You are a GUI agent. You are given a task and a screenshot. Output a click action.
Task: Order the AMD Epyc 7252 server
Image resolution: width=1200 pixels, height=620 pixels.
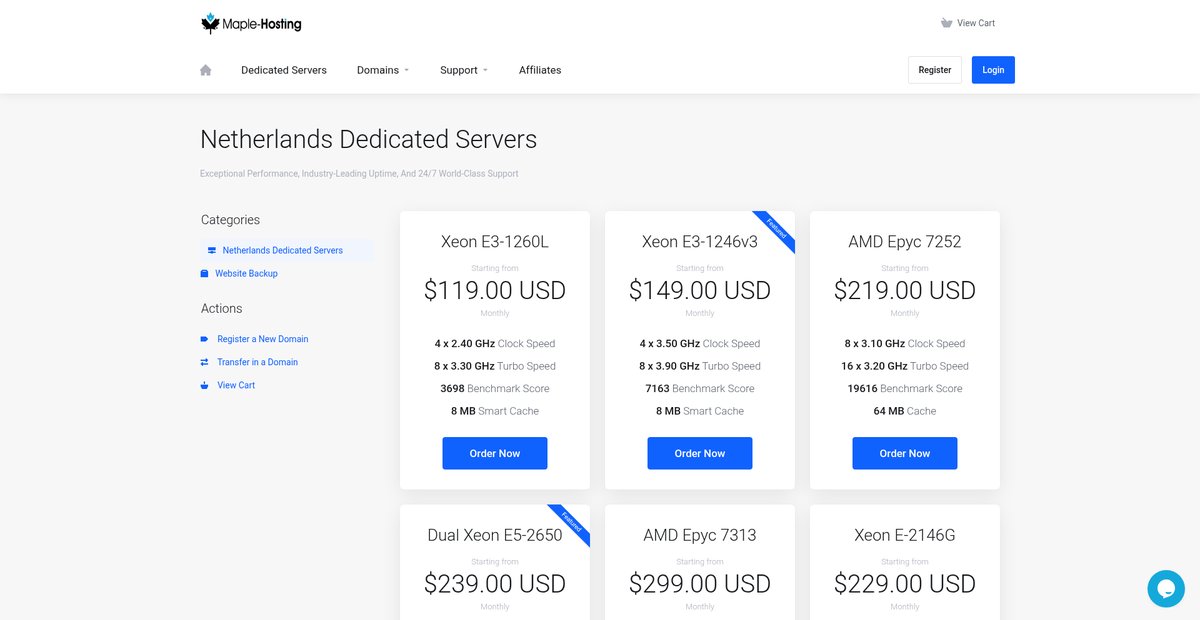coord(905,453)
